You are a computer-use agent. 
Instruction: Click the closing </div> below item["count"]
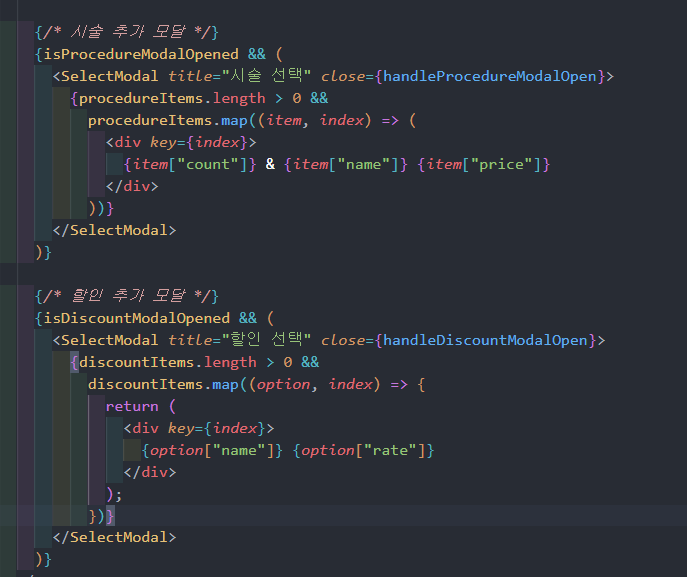pos(132,187)
